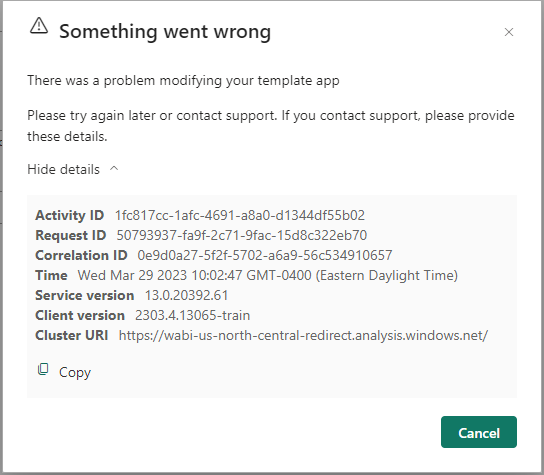Click the Cluster URI label
The height and width of the screenshot is (475, 544).
click(71, 336)
